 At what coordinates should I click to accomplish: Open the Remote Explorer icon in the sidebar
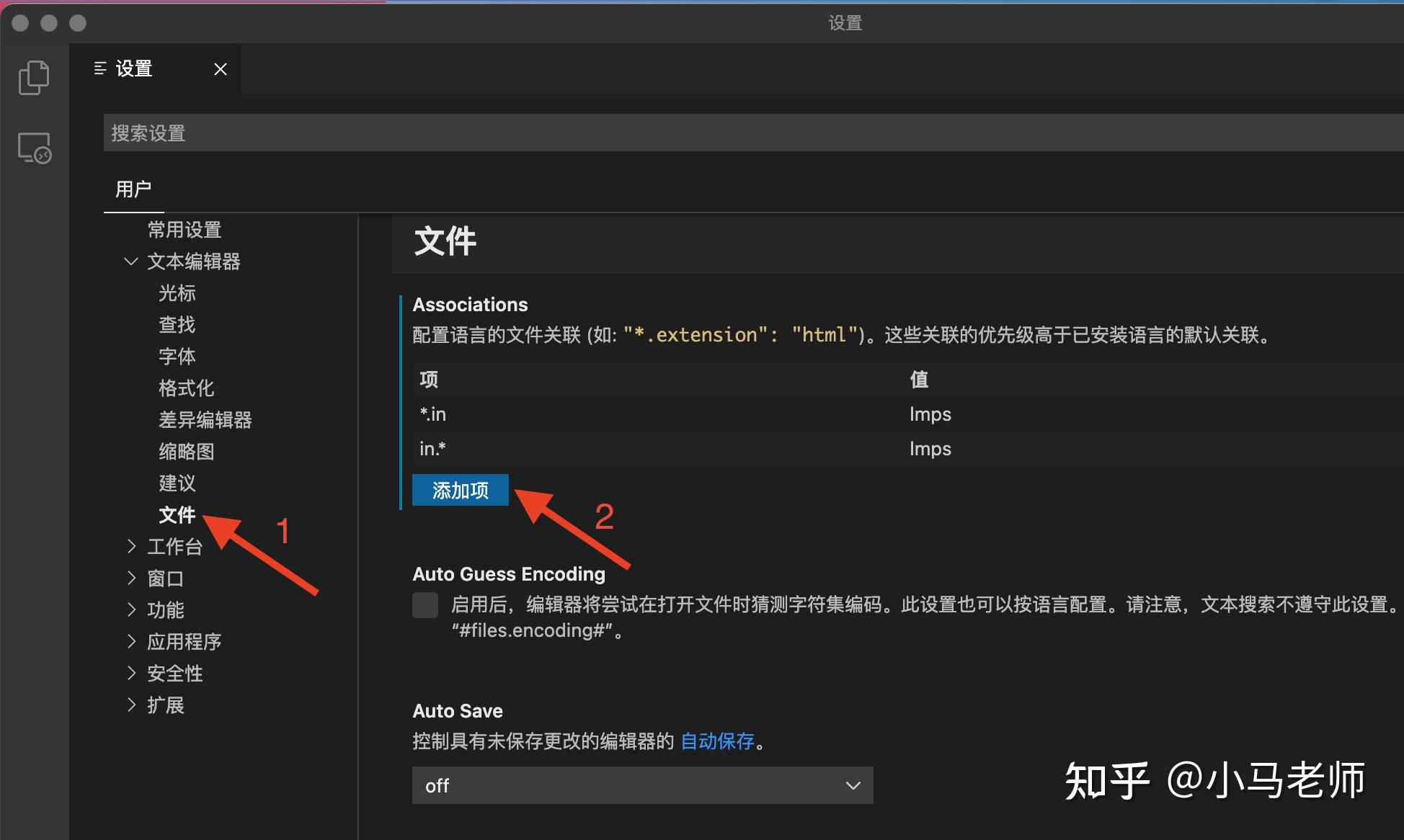tap(34, 147)
